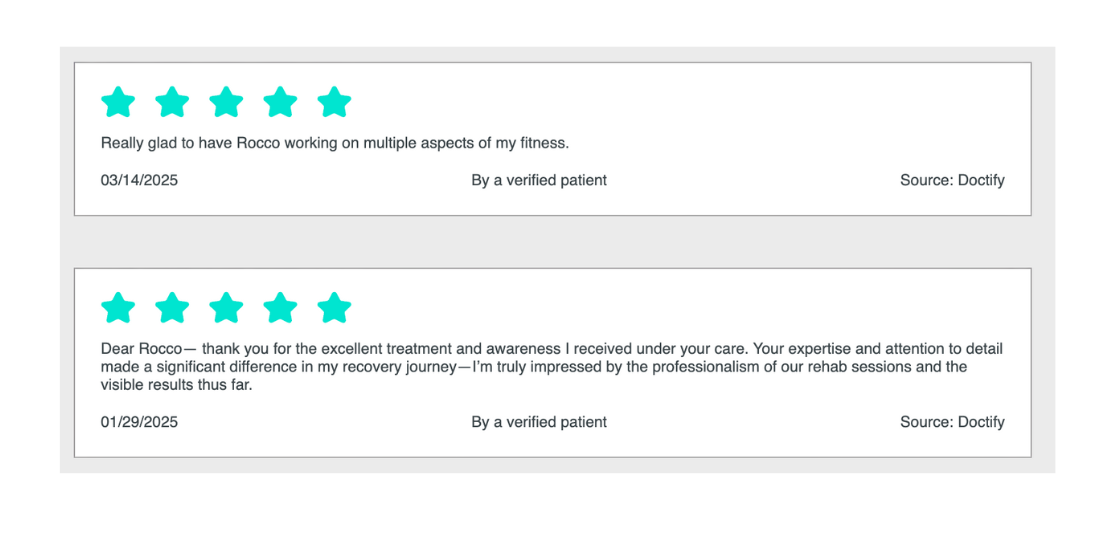Click the first star of the 03/14/2025 review
The height and width of the screenshot is (550, 1100).
(118, 102)
